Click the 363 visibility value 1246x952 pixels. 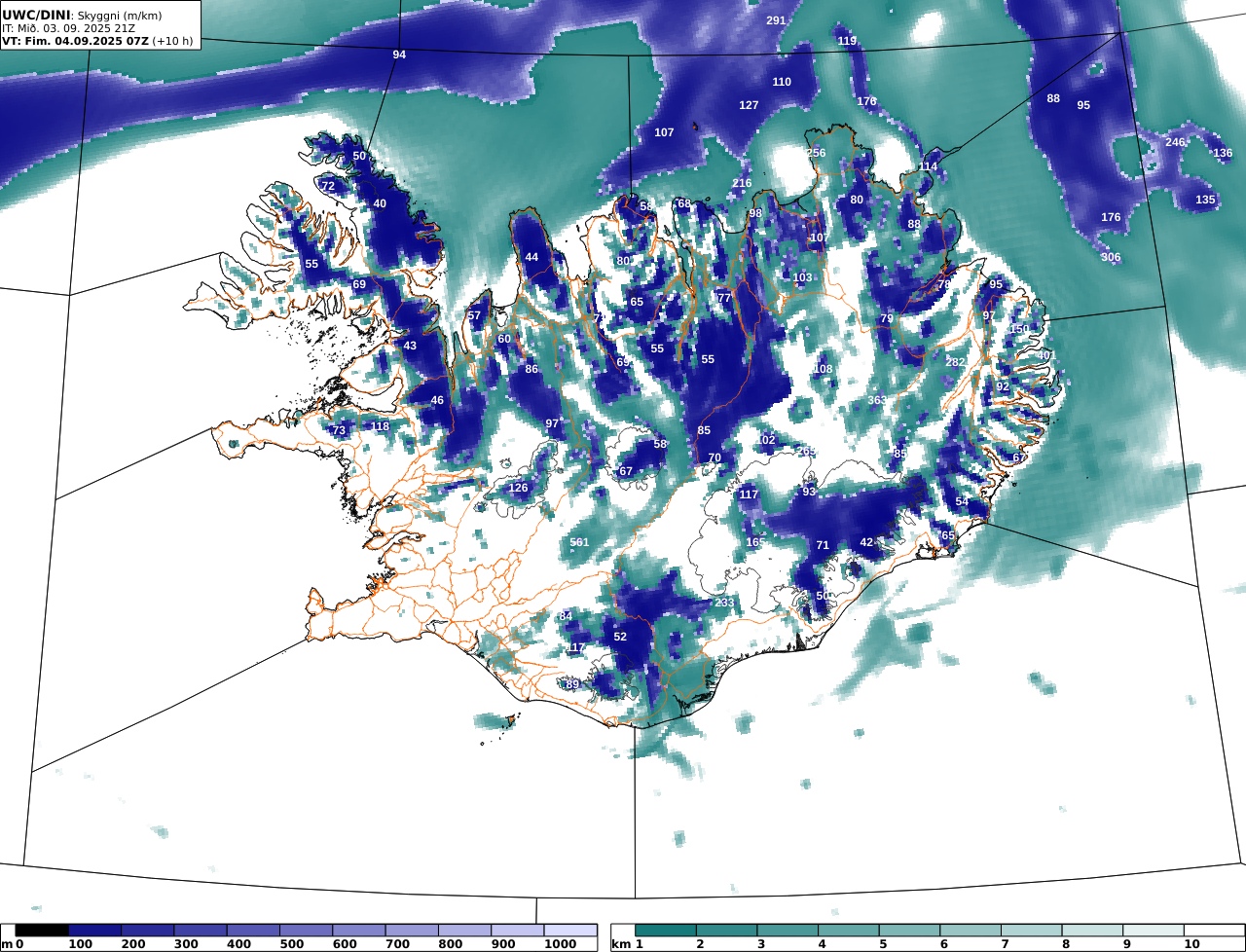click(x=877, y=400)
